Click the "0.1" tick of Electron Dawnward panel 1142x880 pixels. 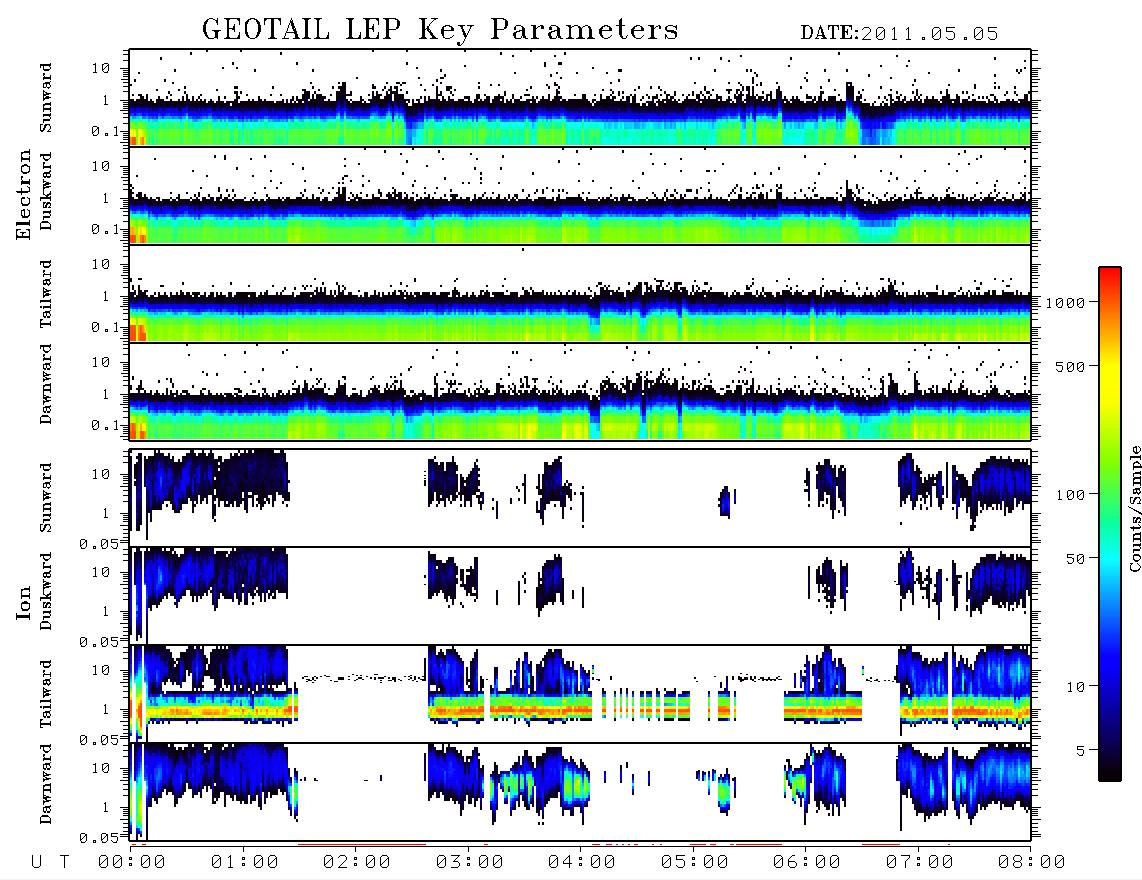click(x=105, y=425)
